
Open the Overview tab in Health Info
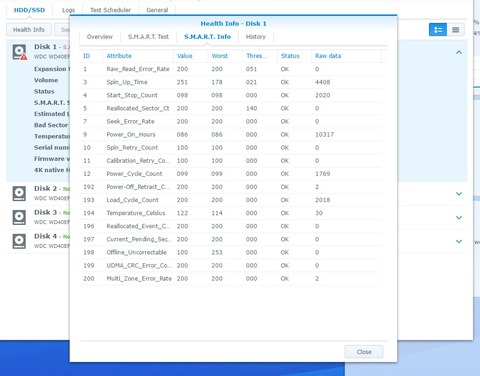100,37
